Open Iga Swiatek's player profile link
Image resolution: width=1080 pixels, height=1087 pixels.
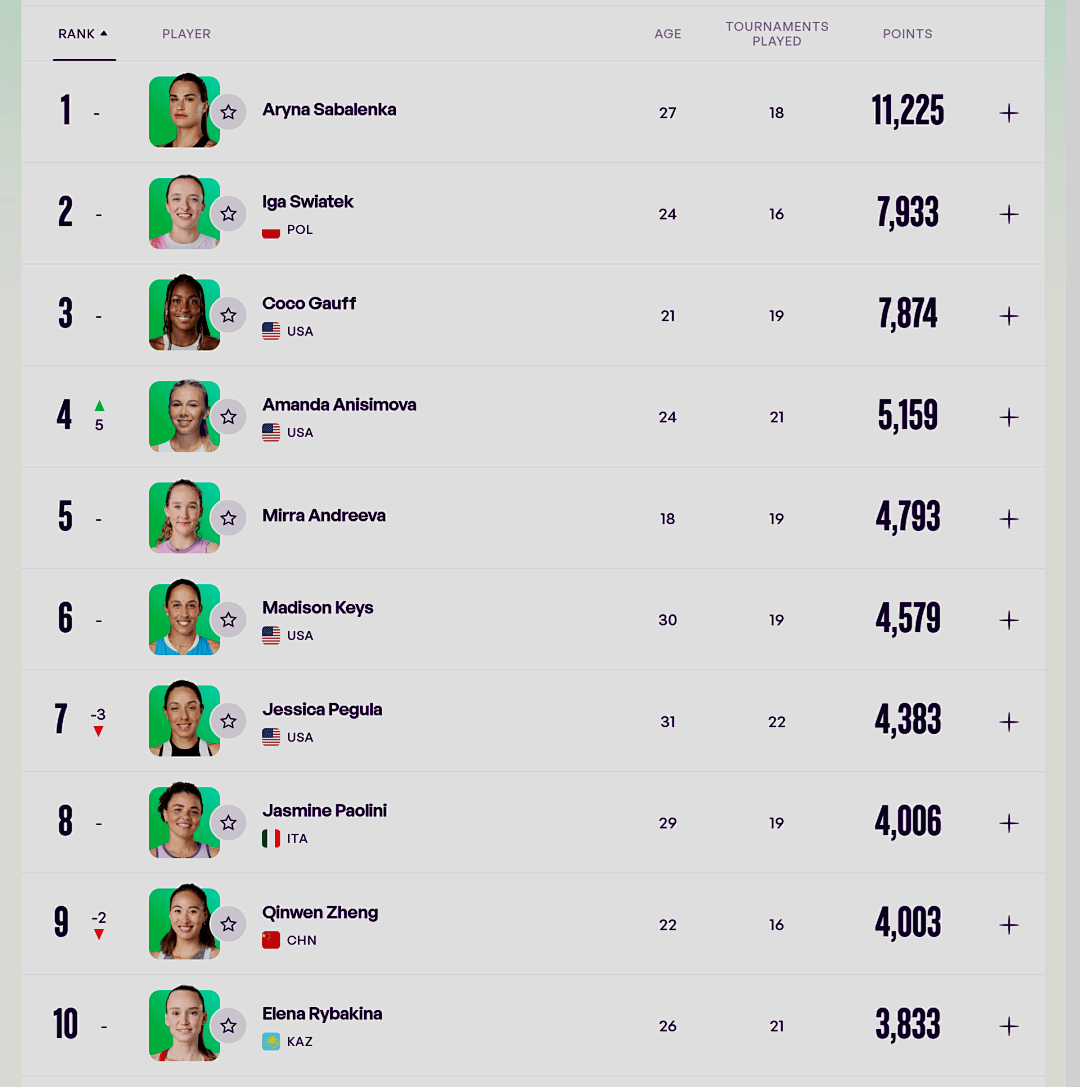coord(308,202)
